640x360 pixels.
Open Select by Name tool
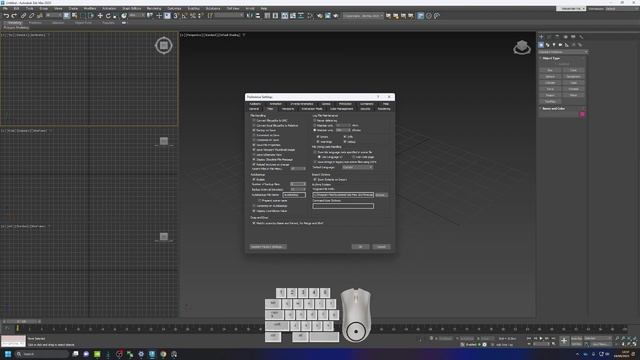click(x=74, y=16)
